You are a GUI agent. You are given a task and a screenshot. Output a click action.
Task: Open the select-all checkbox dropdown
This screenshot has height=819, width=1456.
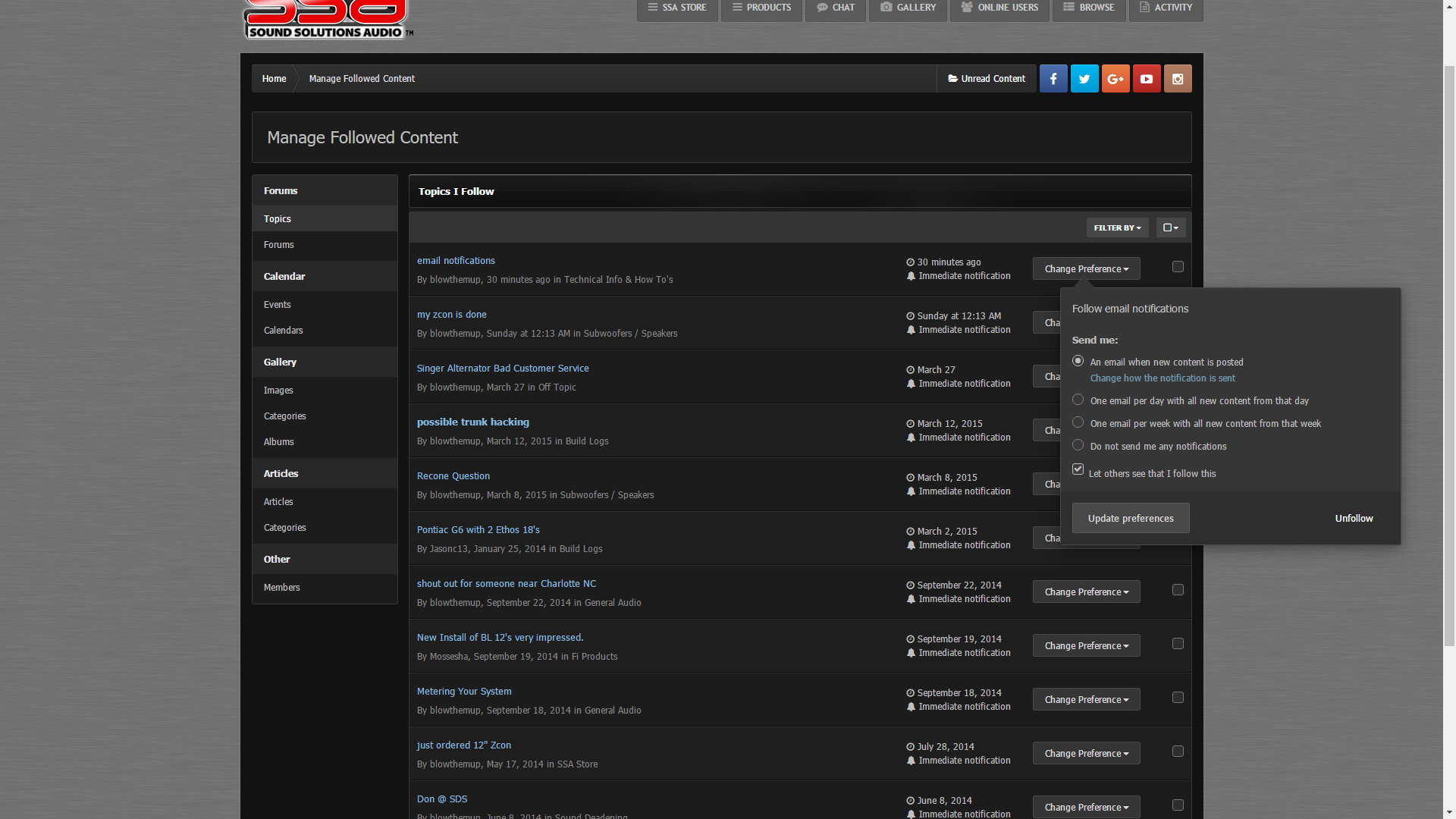pyautogui.click(x=1171, y=227)
